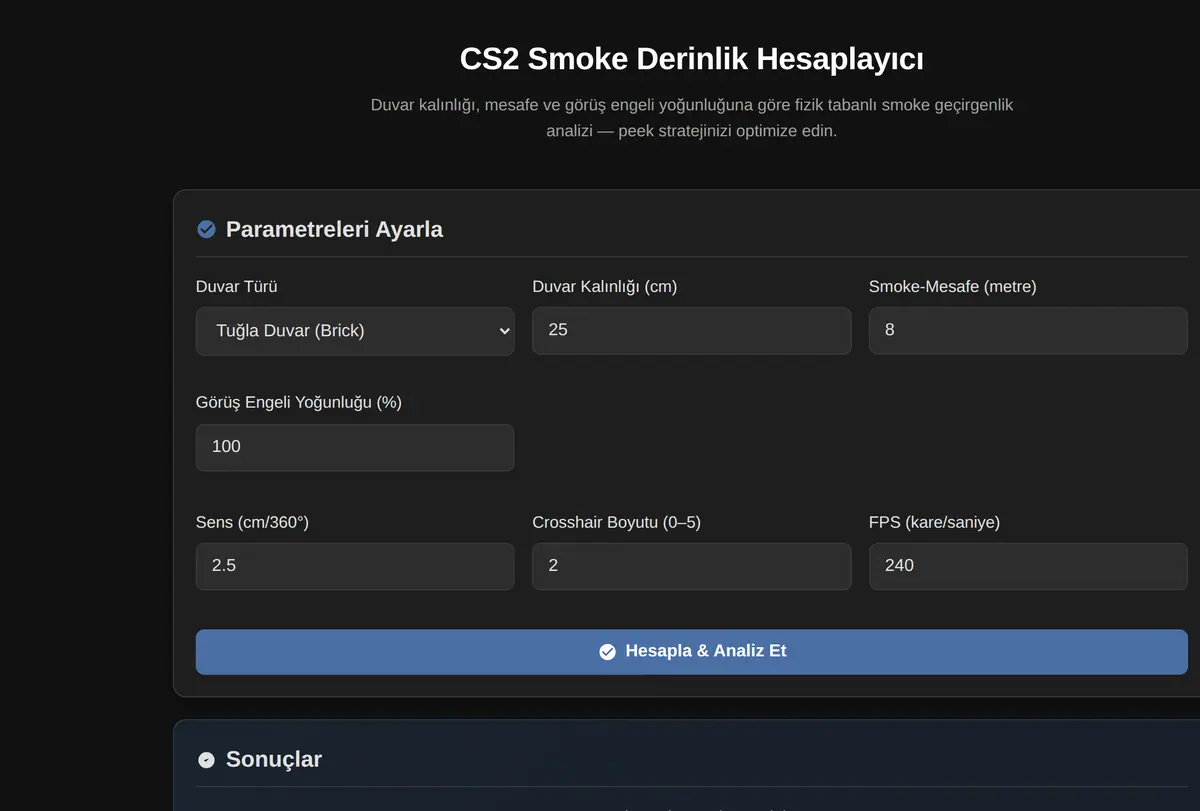Click the Duvar Türü label

pos(237,287)
